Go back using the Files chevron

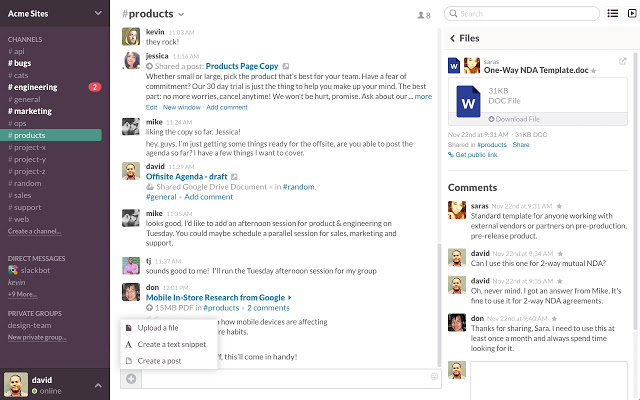coord(451,38)
